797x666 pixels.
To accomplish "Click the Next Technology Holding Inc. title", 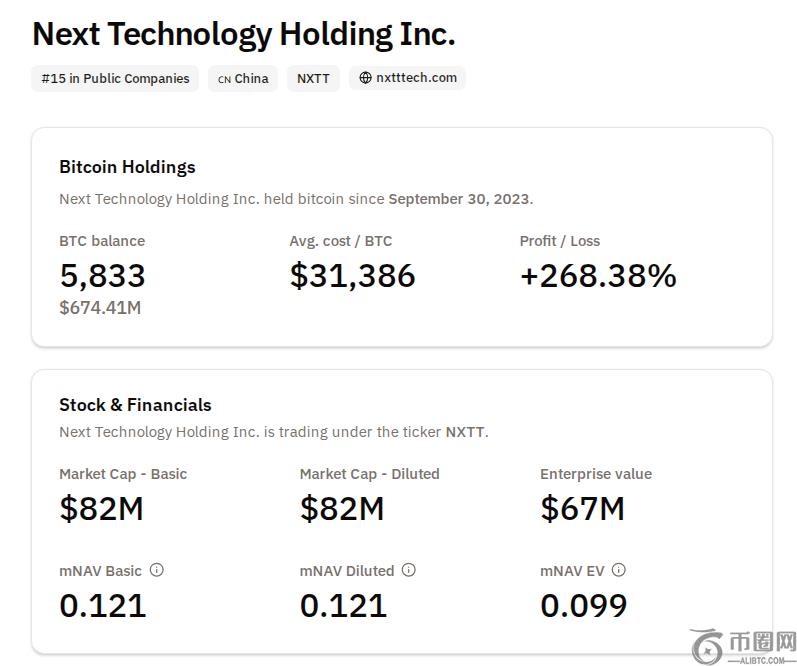I will pyautogui.click(x=244, y=34).
